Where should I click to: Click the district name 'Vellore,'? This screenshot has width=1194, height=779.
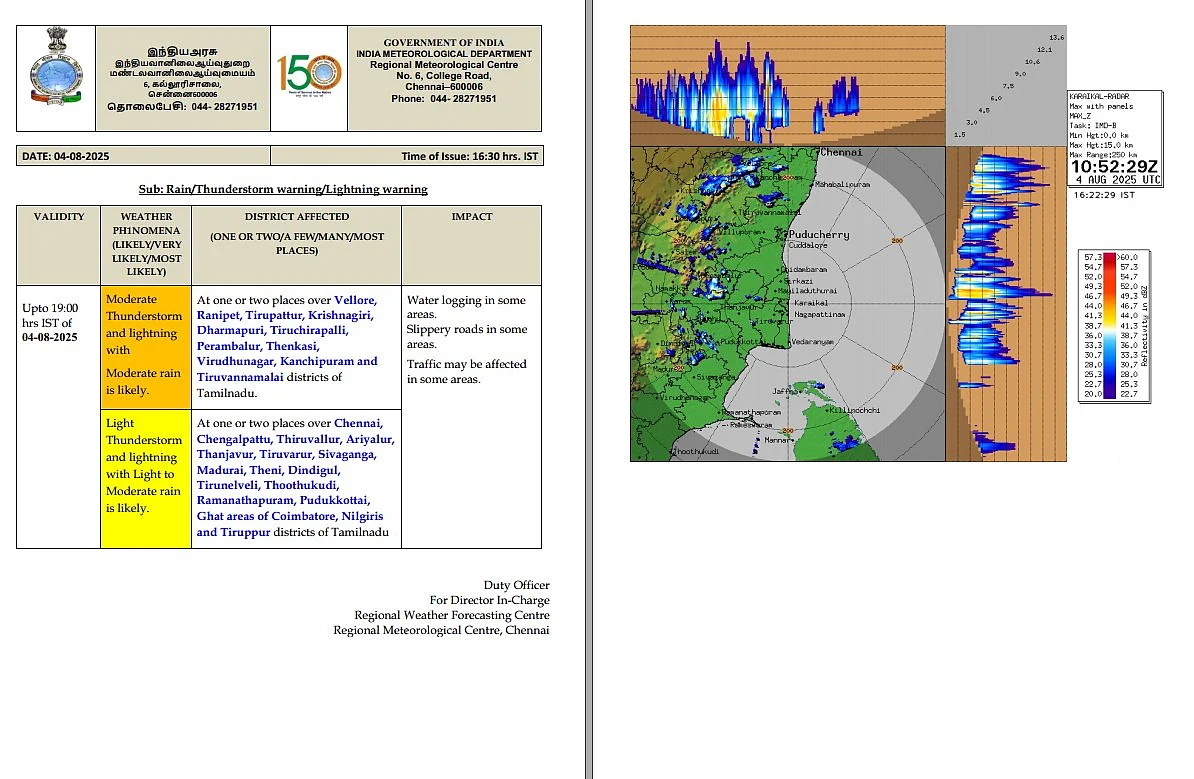[x=356, y=300]
